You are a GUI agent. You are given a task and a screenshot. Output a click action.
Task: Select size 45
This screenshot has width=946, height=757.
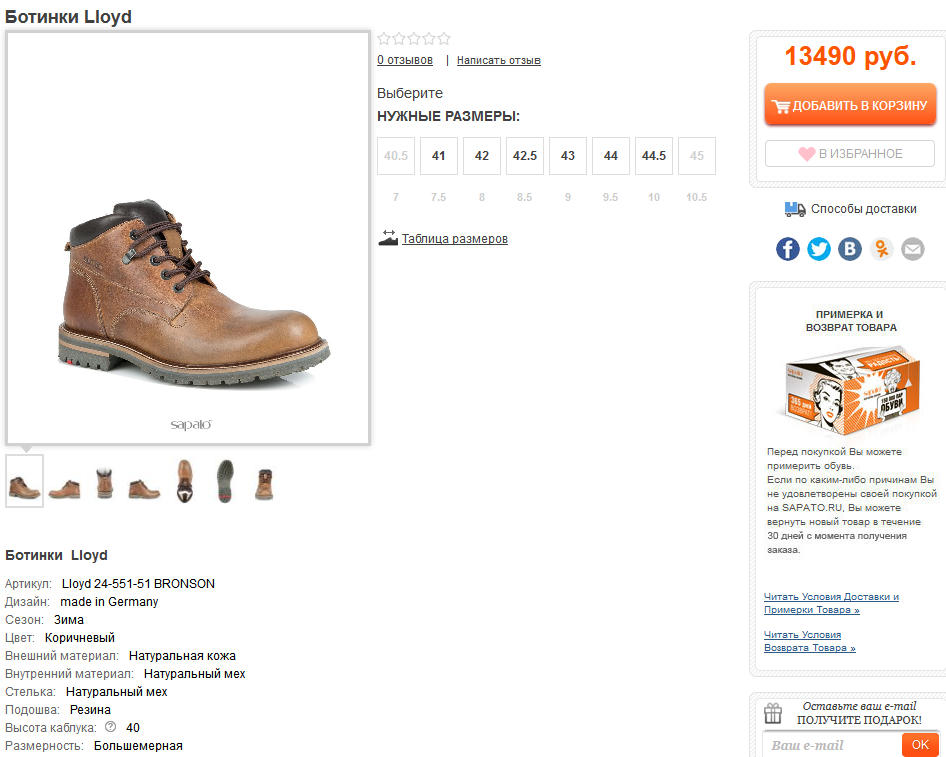click(x=697, y=156)
